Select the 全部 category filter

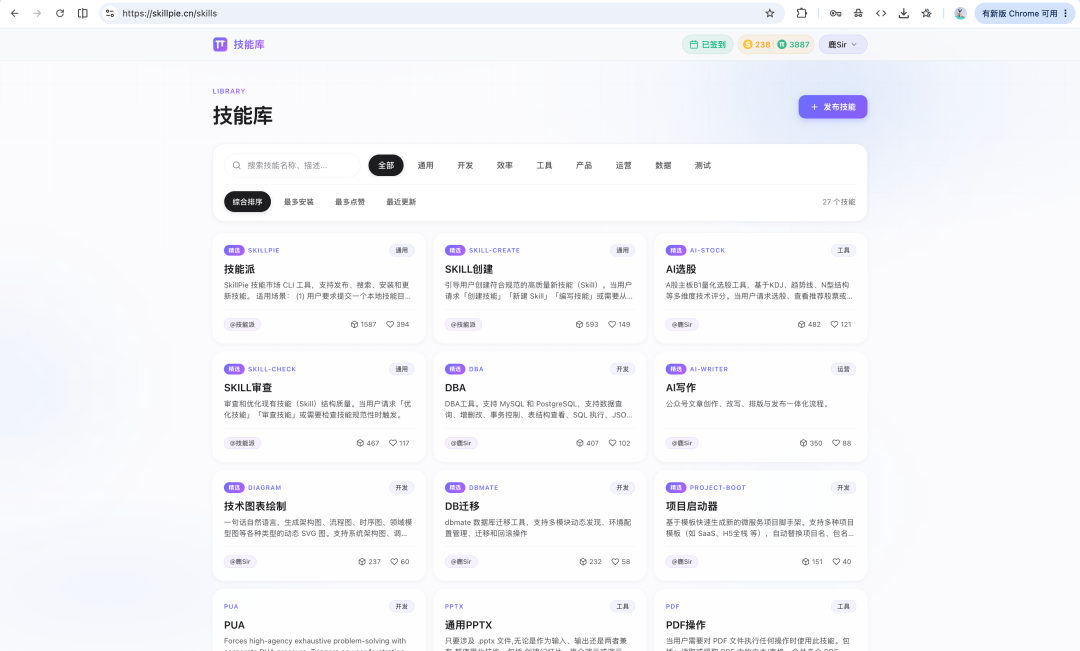(x=386, y=165)
